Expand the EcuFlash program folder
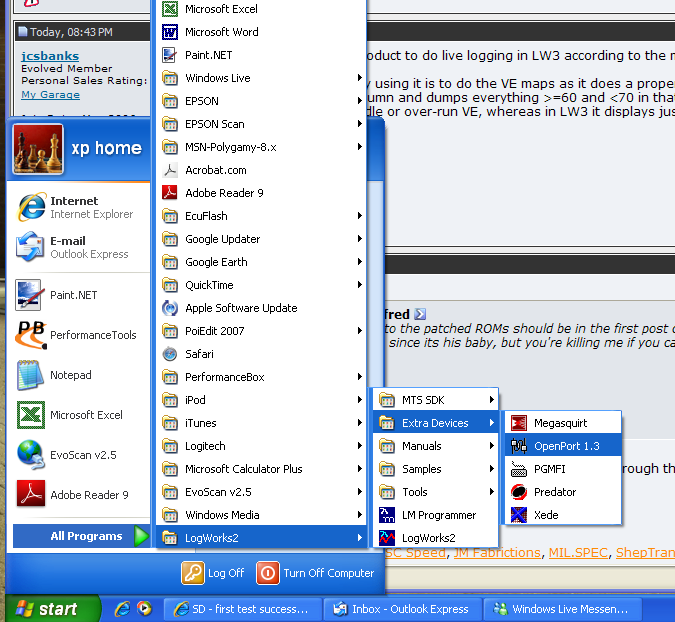 click(x=261, y=216)
